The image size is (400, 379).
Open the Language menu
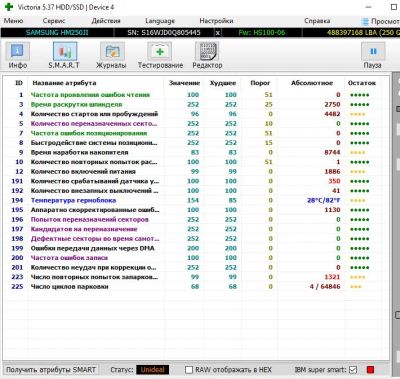(160, 21)
